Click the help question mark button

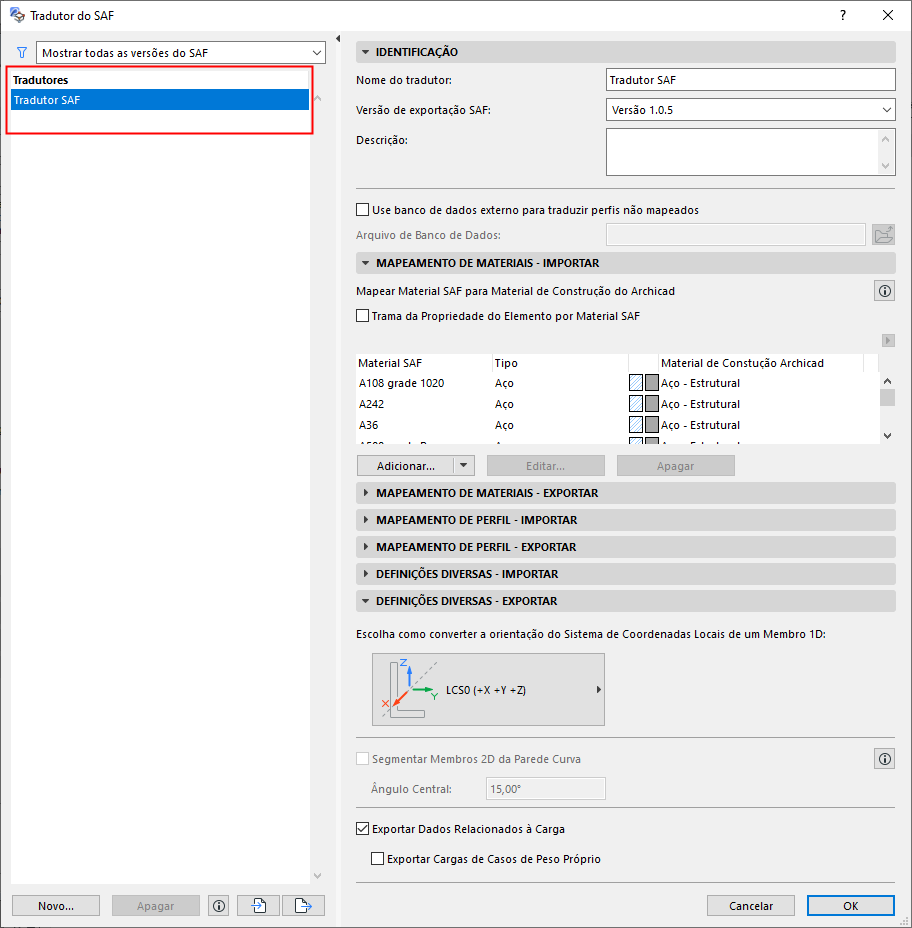[843, 15]
